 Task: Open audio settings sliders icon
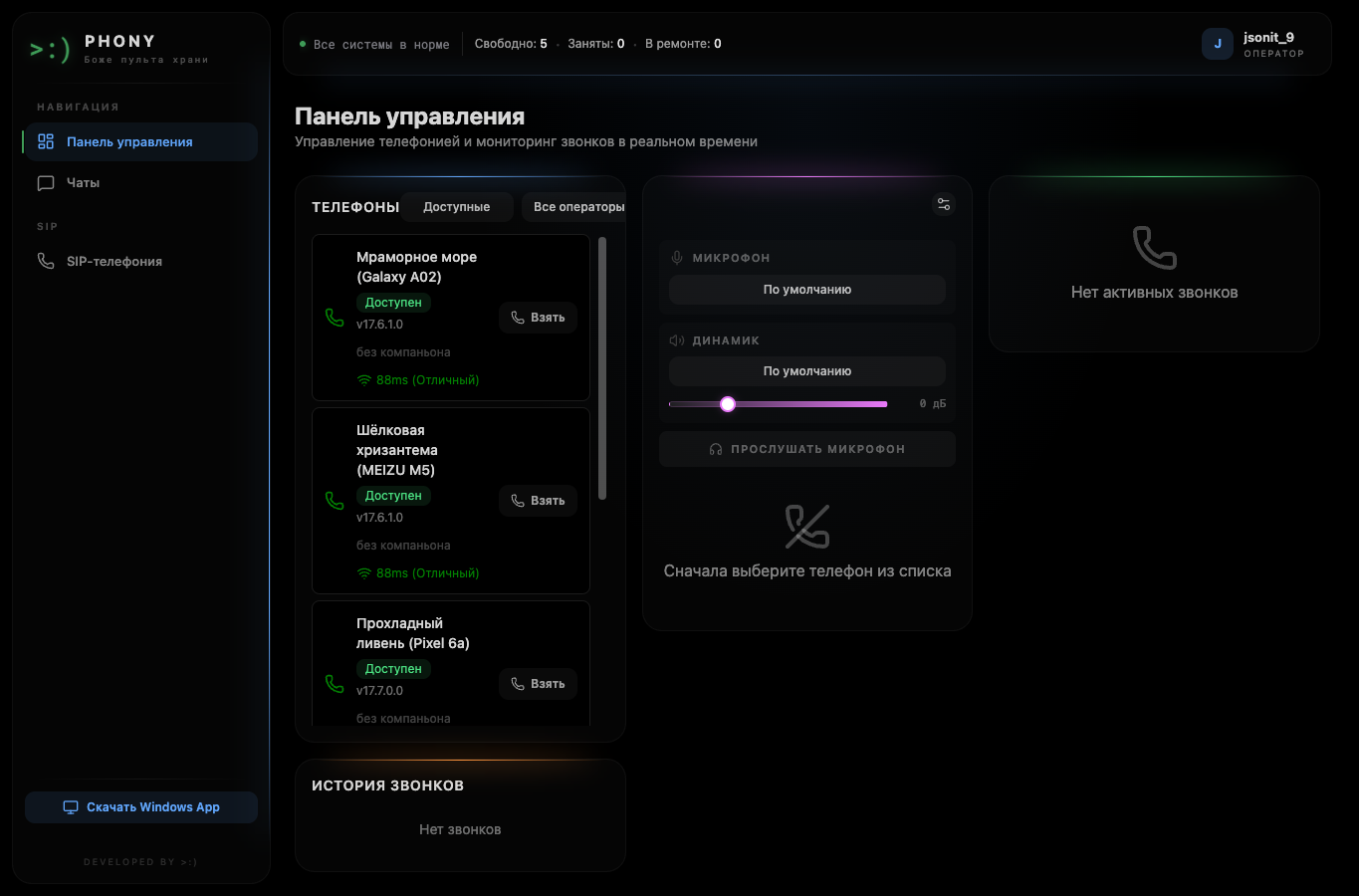[943, 204]
